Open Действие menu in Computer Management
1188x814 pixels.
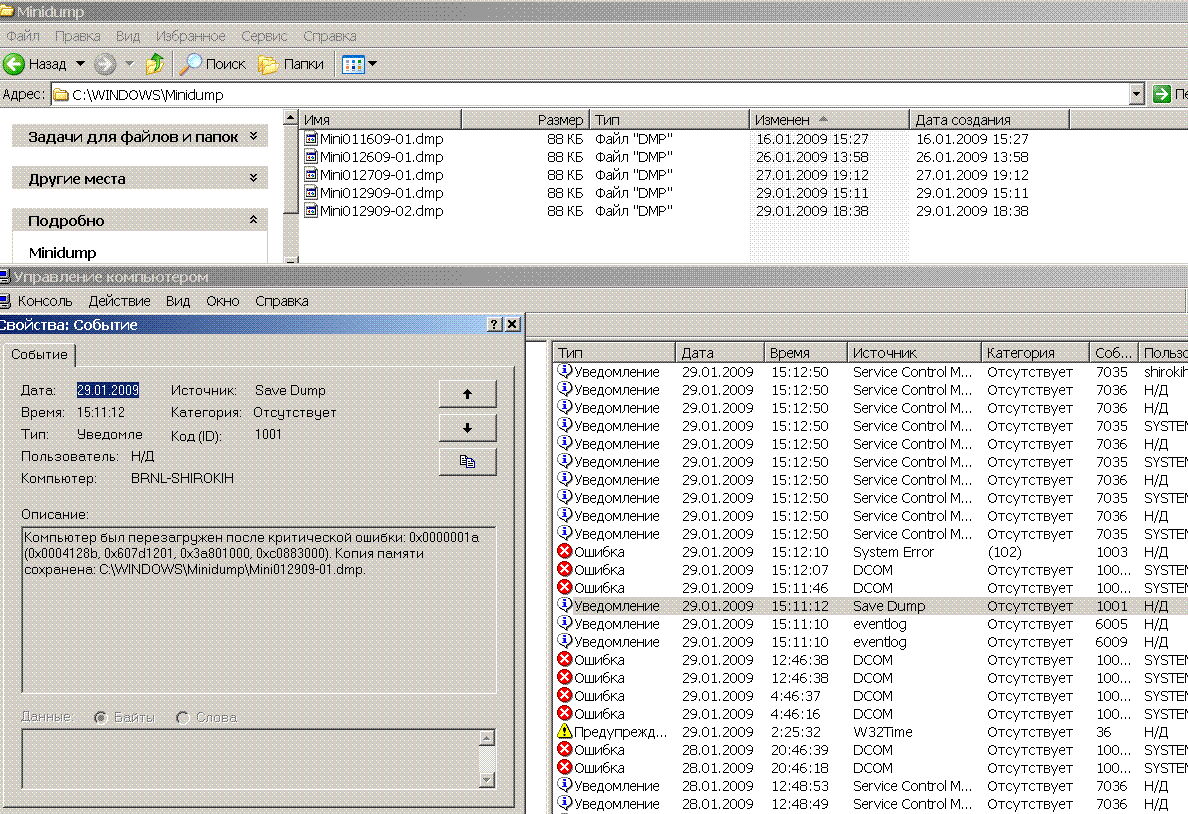click(119, 301)
